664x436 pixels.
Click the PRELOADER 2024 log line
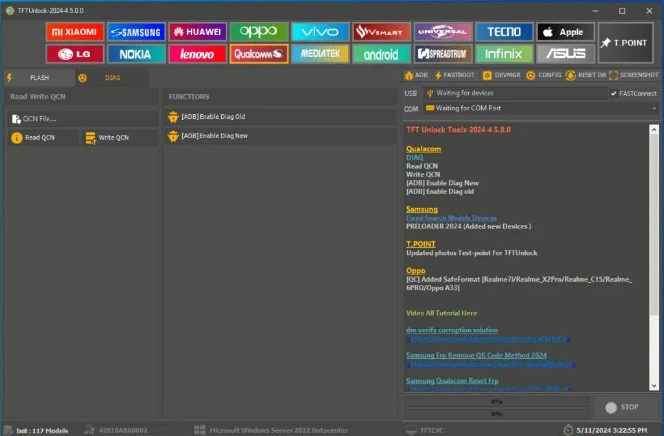click(x=468, y=226)
